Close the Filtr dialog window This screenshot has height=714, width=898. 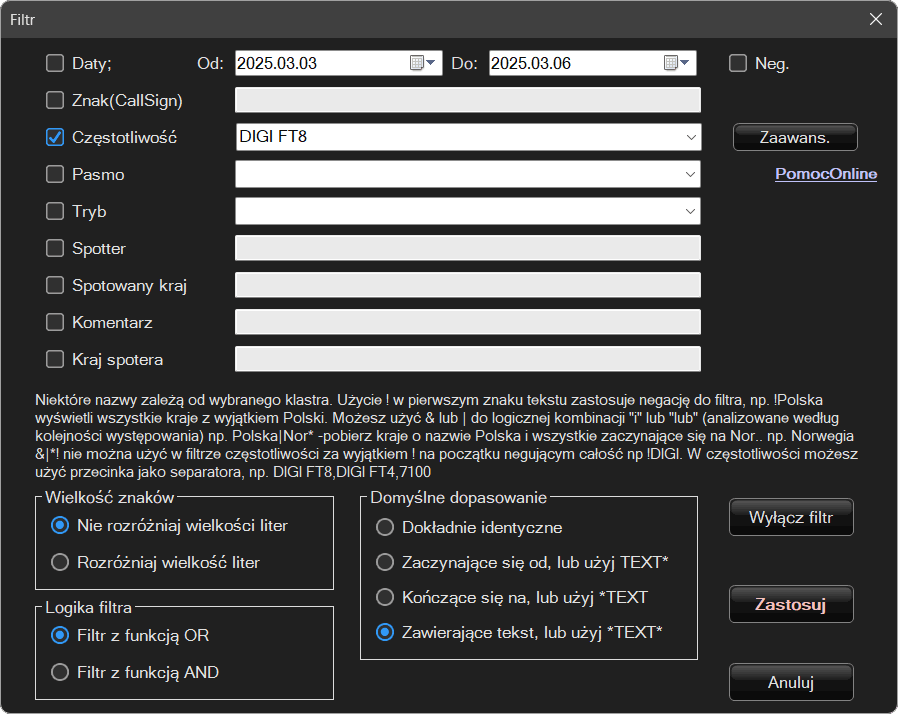(875, 19)
